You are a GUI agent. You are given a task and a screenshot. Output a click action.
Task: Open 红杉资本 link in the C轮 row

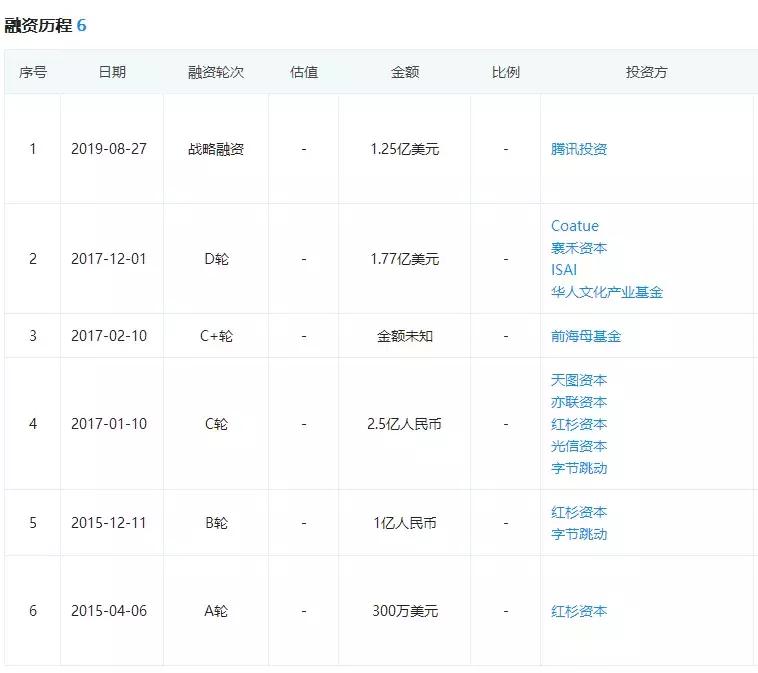[x=579, y=424]
